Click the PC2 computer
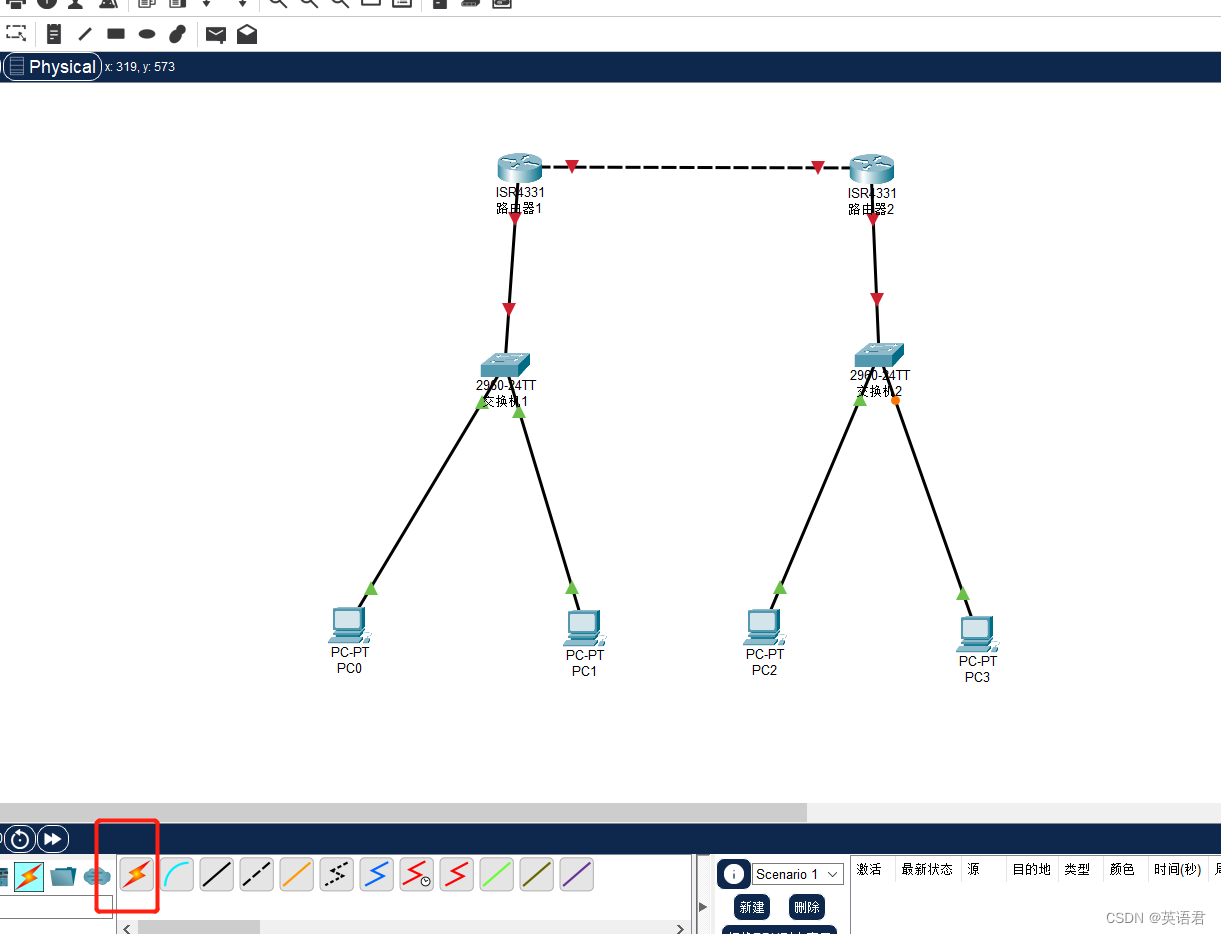The width and height of the screenshot is (1221, 934). (x=765, y=628)
